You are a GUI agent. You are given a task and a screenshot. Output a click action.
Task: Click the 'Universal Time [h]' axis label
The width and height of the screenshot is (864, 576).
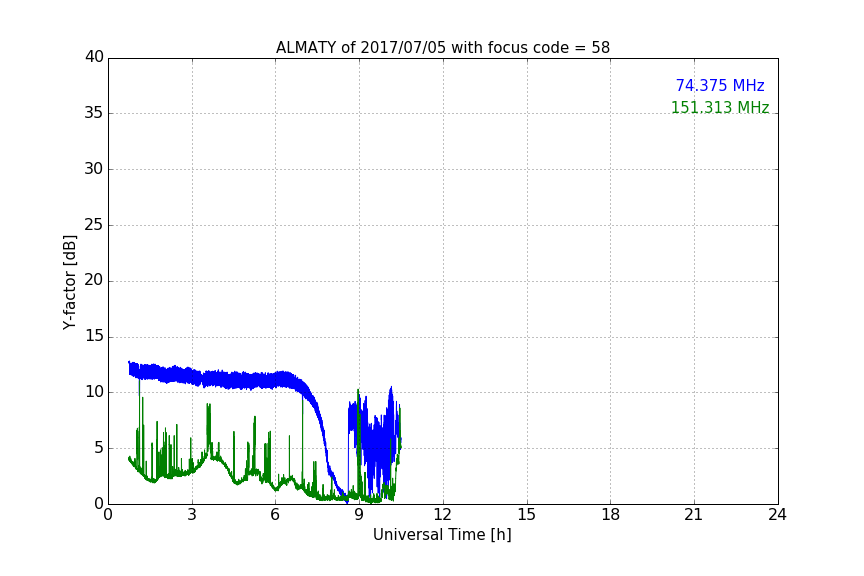[x=442, y=535]
